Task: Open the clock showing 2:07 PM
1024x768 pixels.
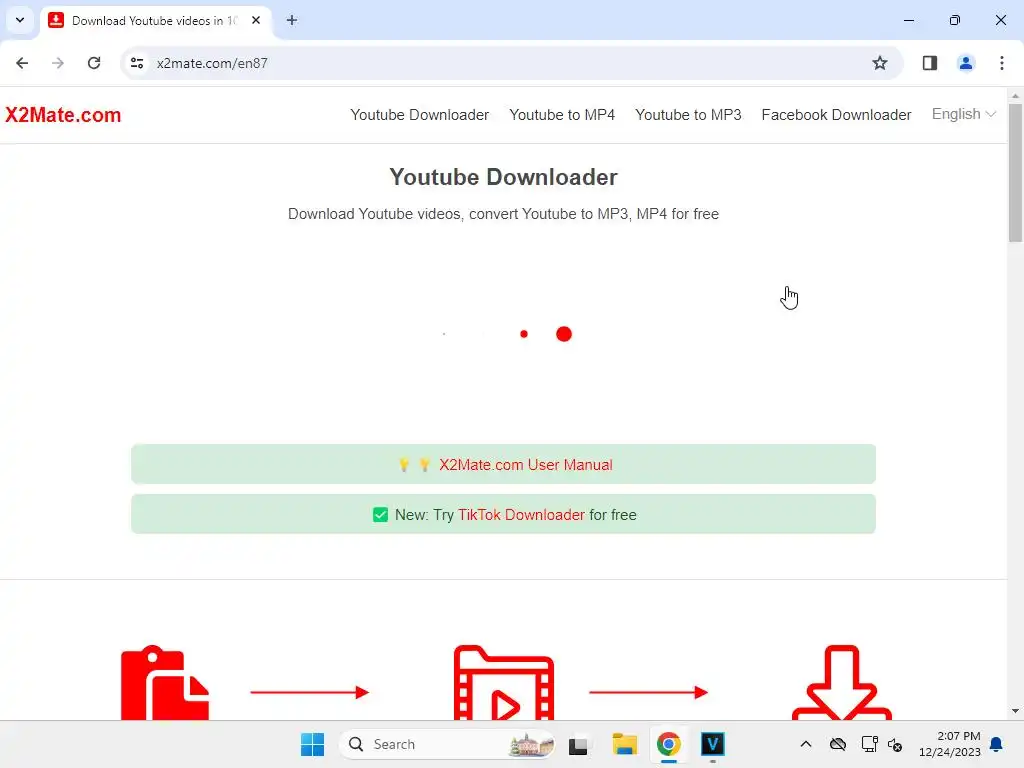Action: (950, 744)
